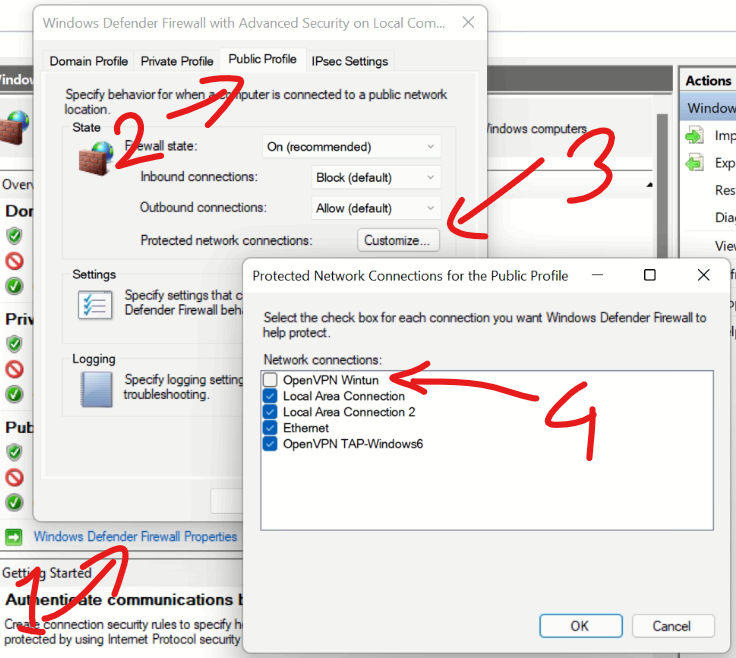
Task: Minimize the Protected Network Connections dialog
Action: (598, 275)
